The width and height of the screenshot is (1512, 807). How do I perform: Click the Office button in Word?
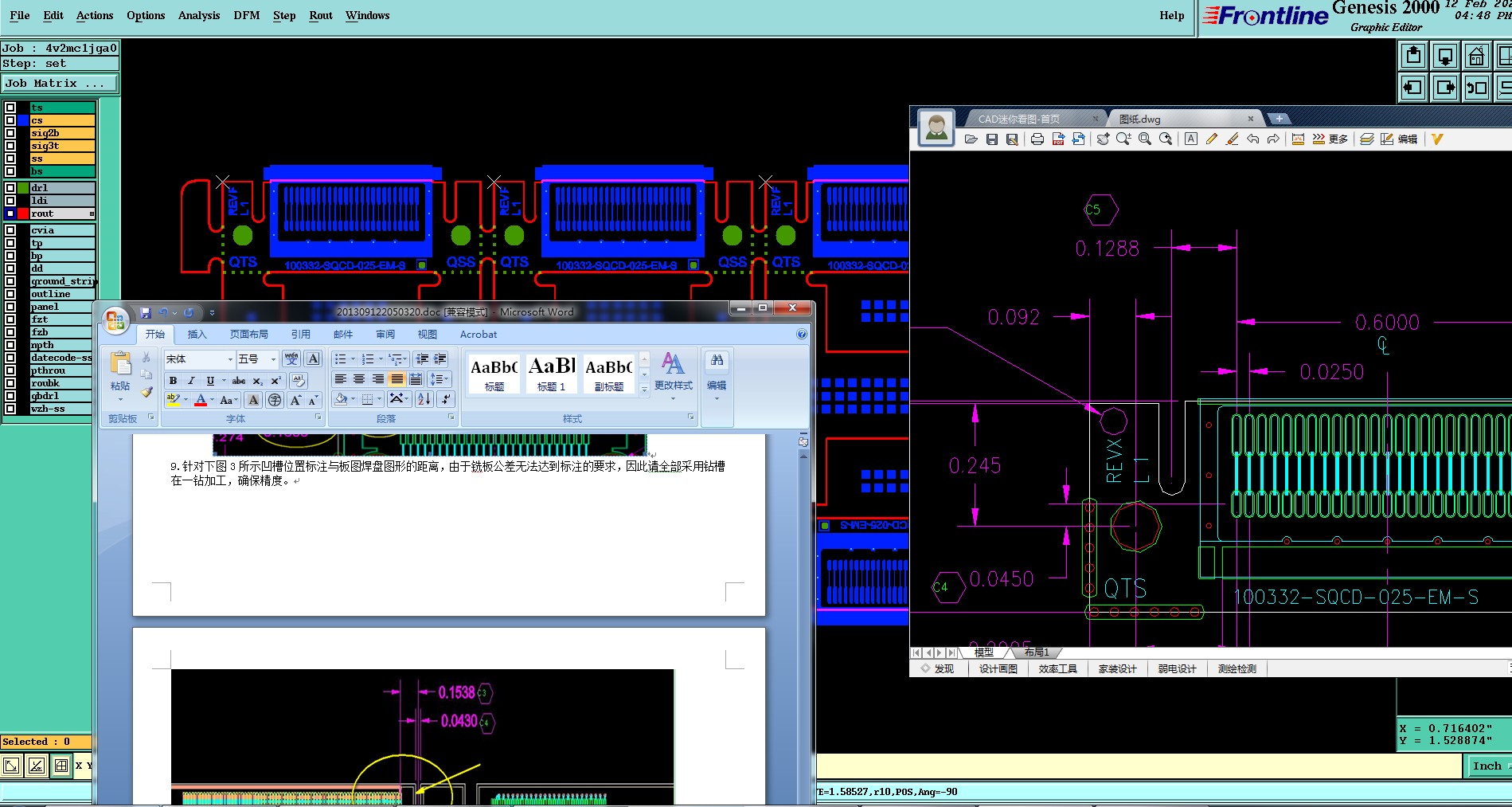(115, 320)
